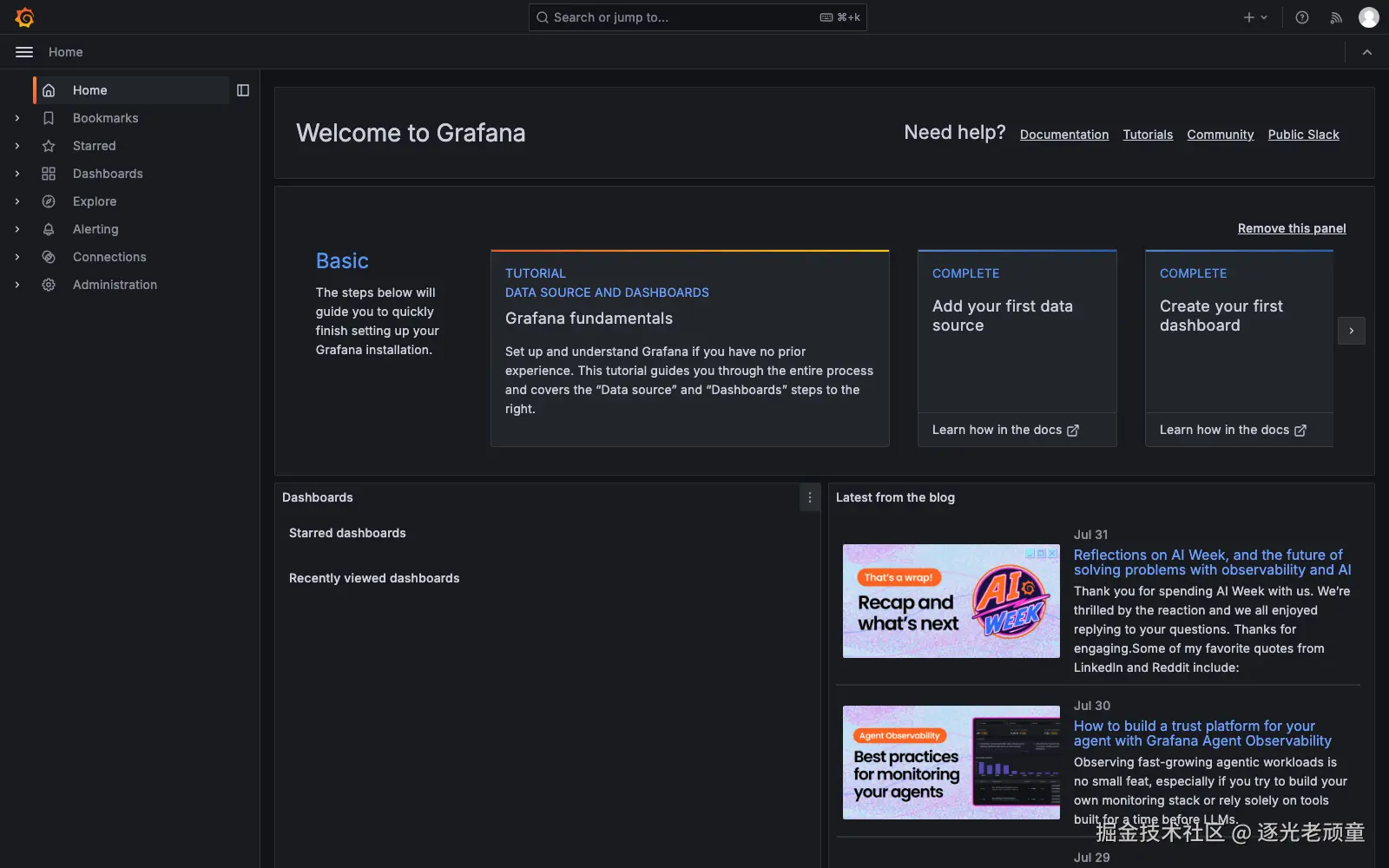Open the help question mark icon

point(1302,17)
